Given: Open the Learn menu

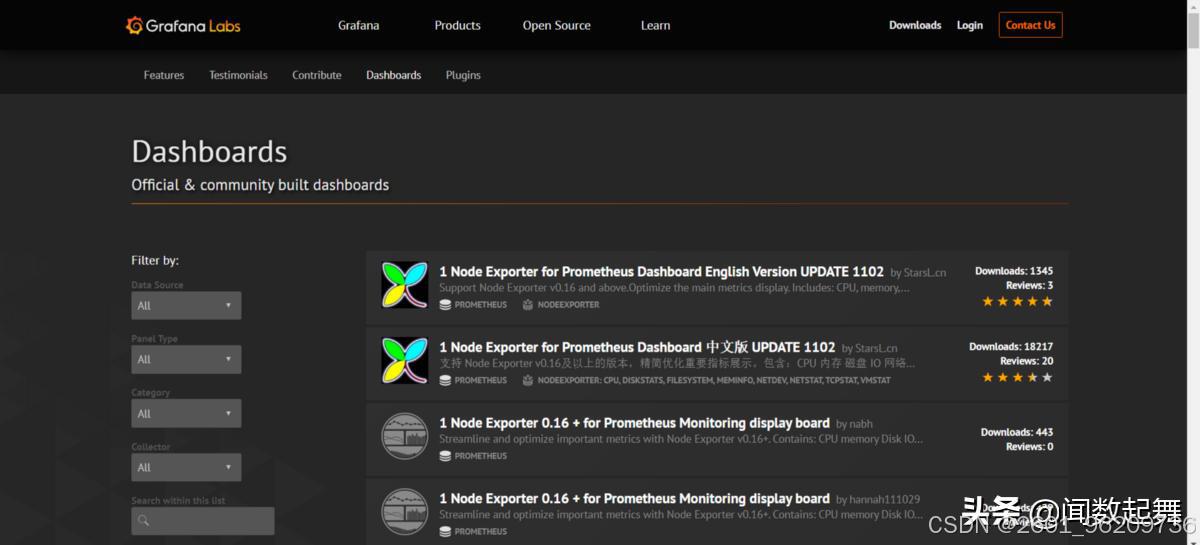Looking at the screenshot, I should click(x=656, y=25).
